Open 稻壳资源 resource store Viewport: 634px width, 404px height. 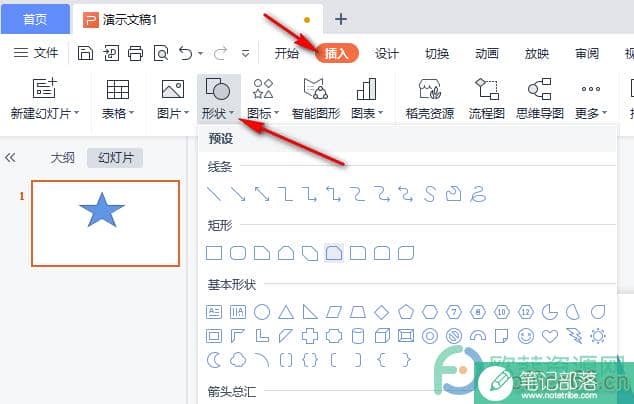click(x=430, y=99)
